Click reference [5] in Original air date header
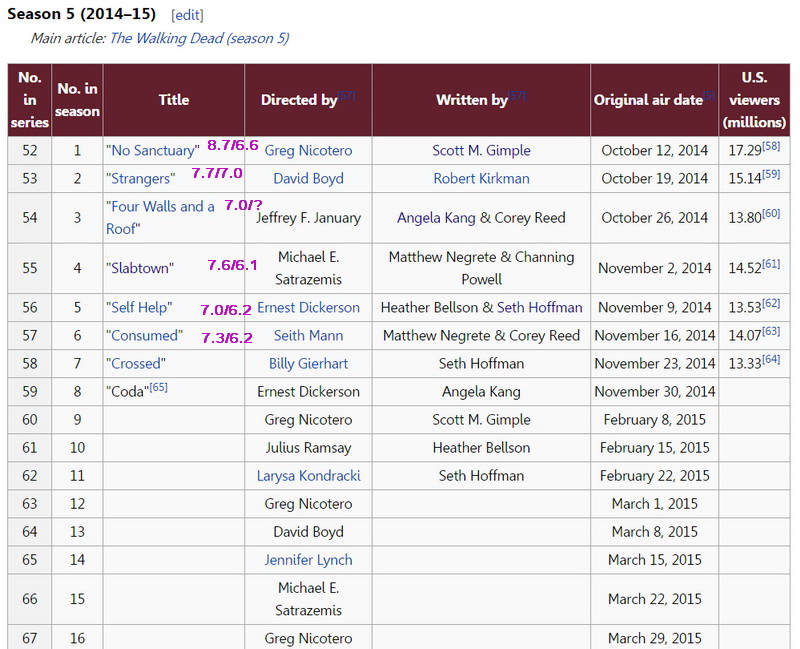The width and height of the screenshot is (800, 649). click(709, 95)
